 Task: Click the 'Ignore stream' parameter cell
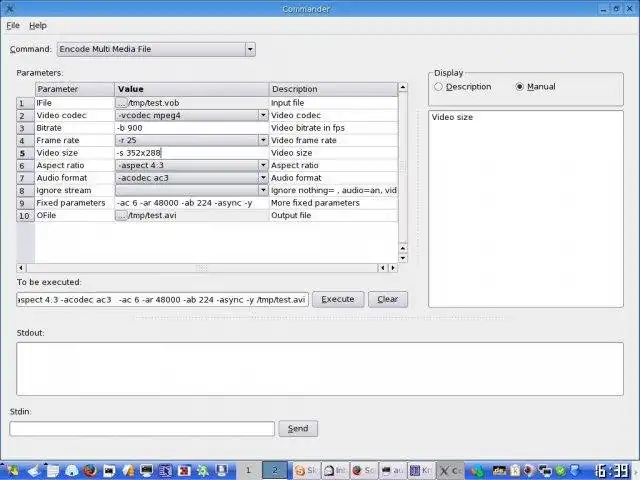75,191
